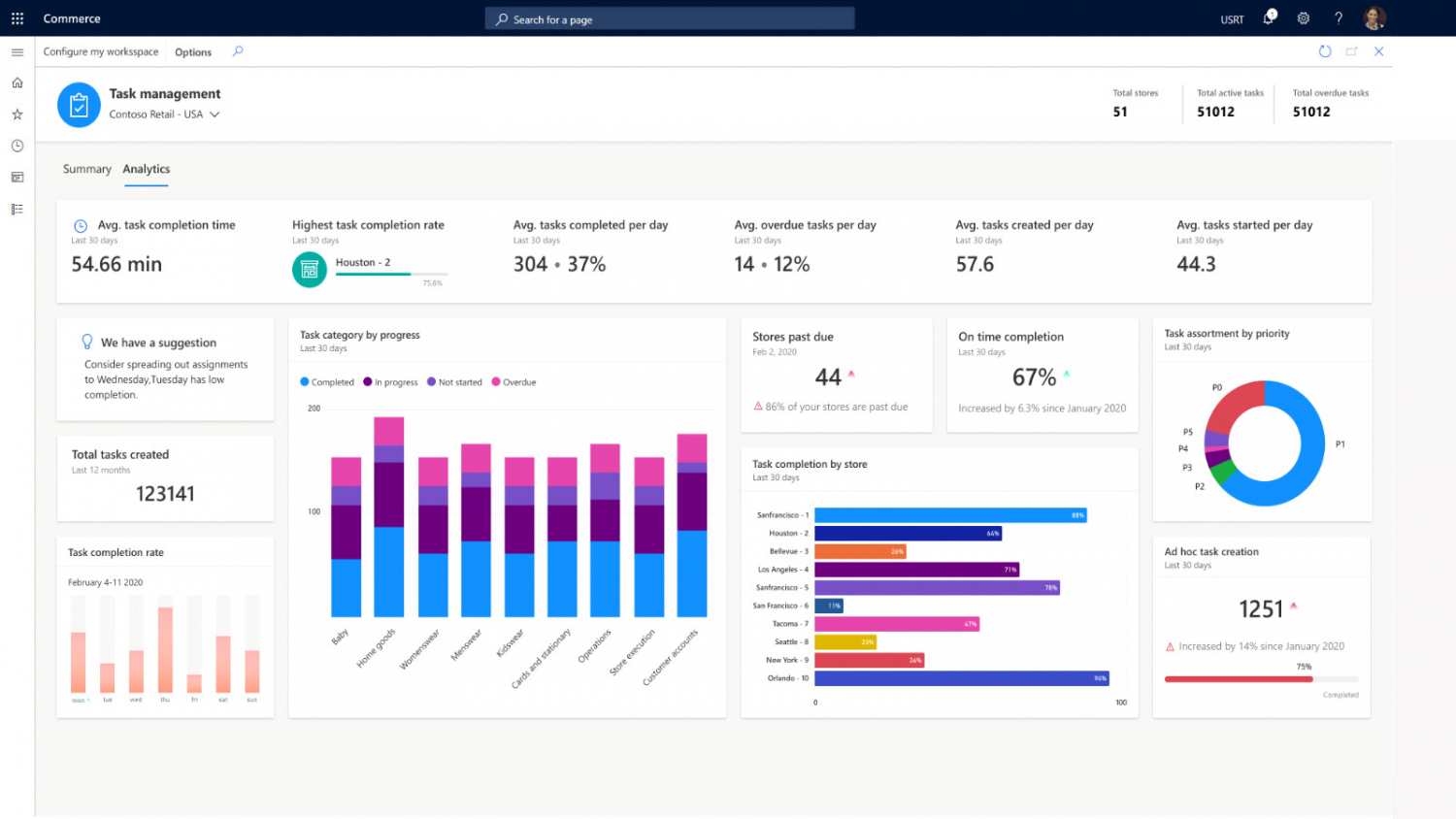Open Configure my workspace

coord(101,51)
